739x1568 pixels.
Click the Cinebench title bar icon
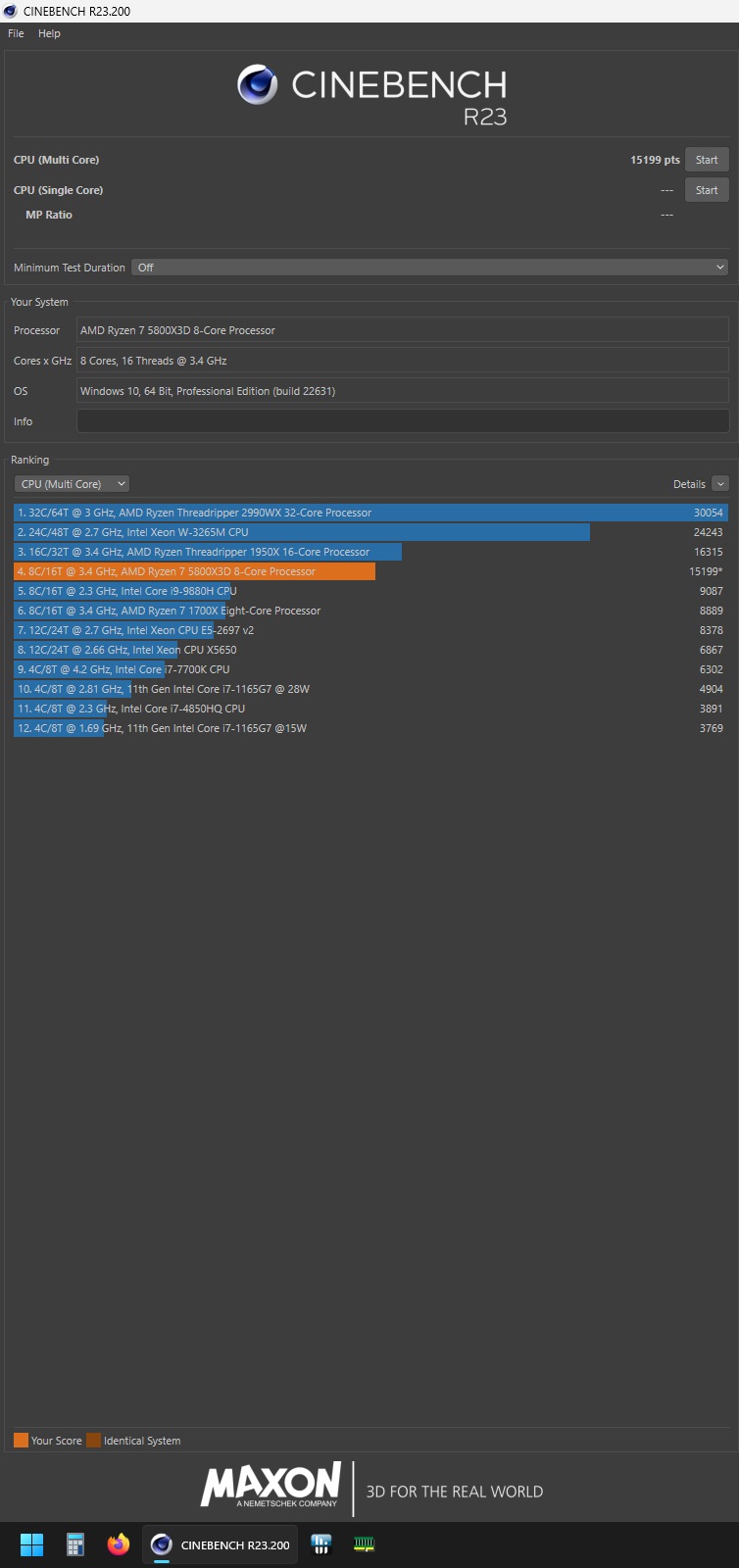pos(11,11)
